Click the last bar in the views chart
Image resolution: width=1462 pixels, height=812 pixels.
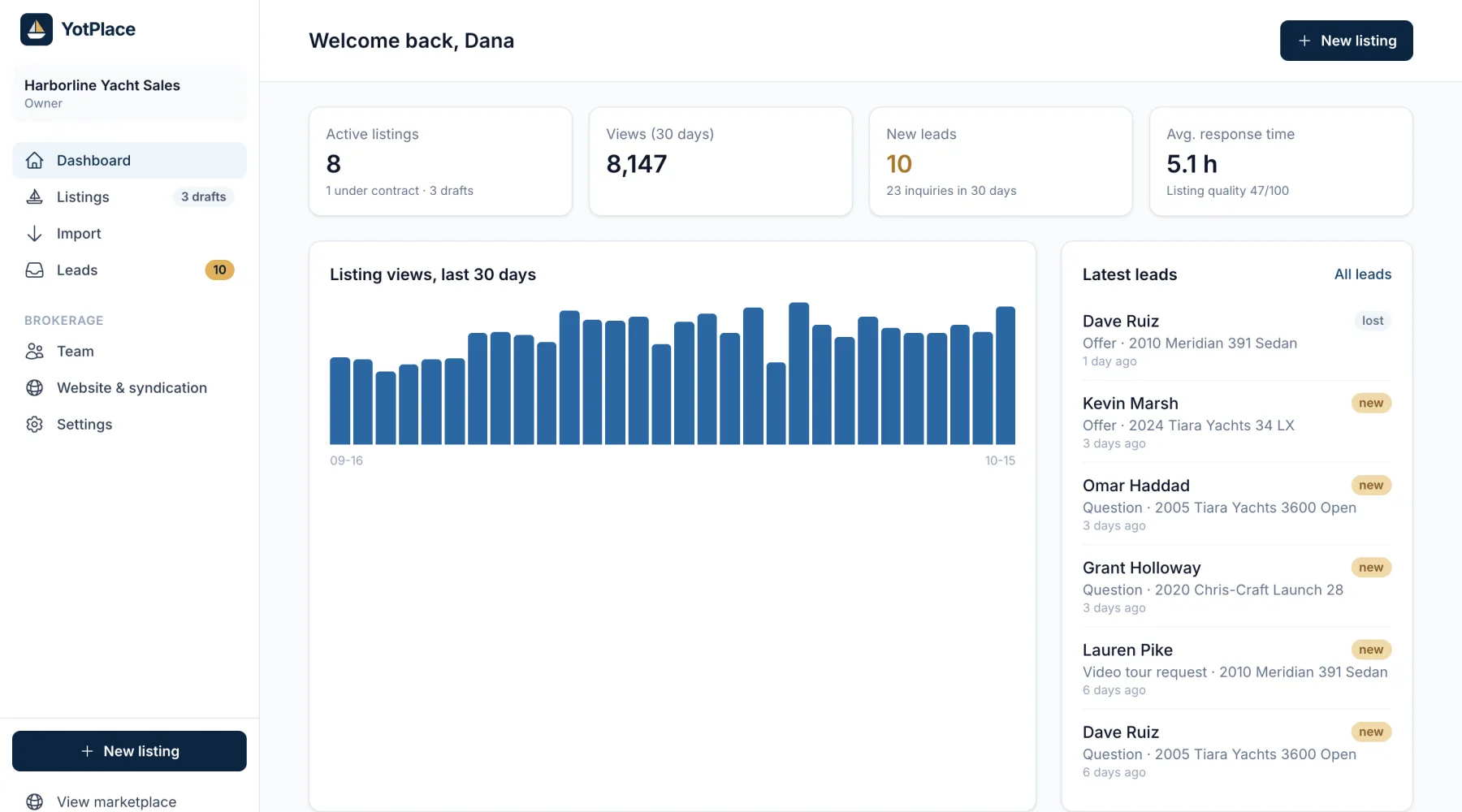click(1006, 375)
